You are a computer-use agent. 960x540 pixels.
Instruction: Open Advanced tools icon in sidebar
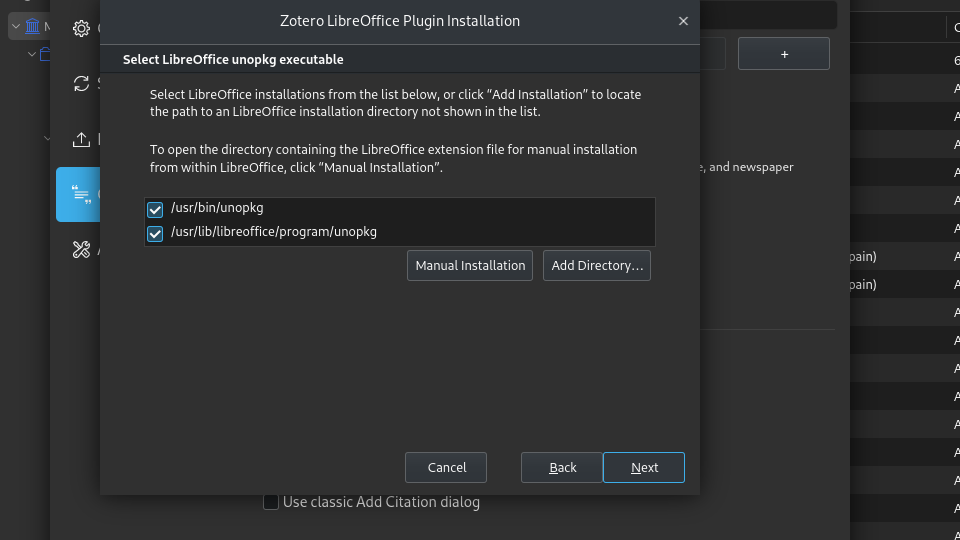coord(81,249)
